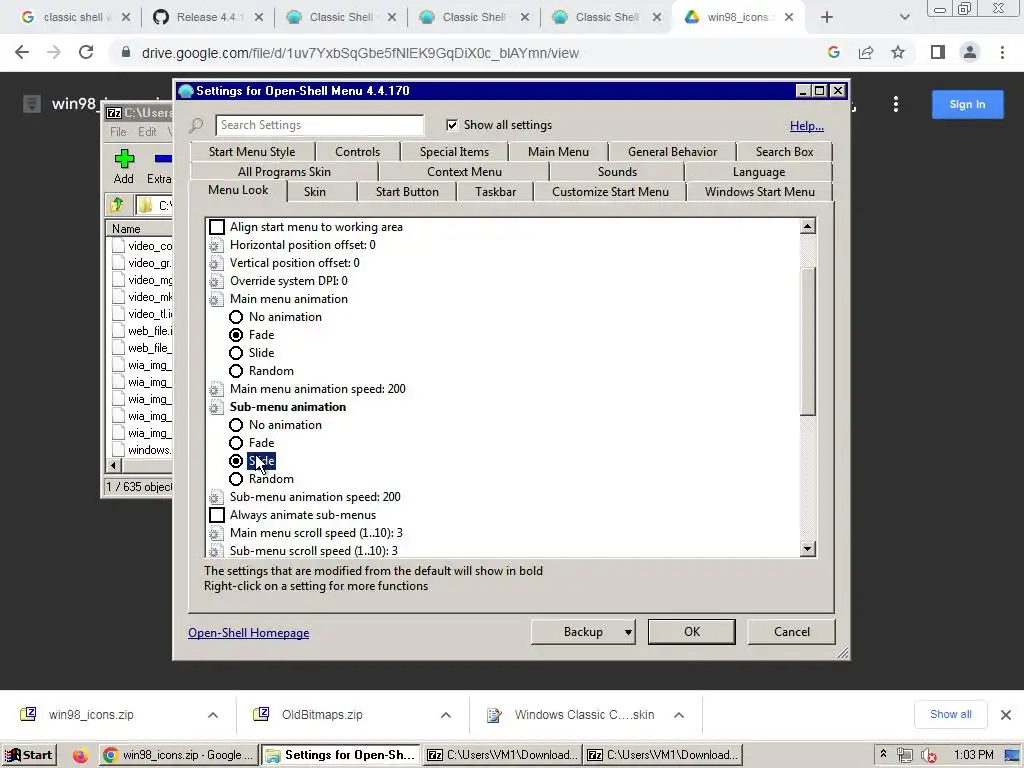The height and width of the screenshot is (768, 1024).
Task: Click the Chrome address bar URL
Action: point(360,53)
